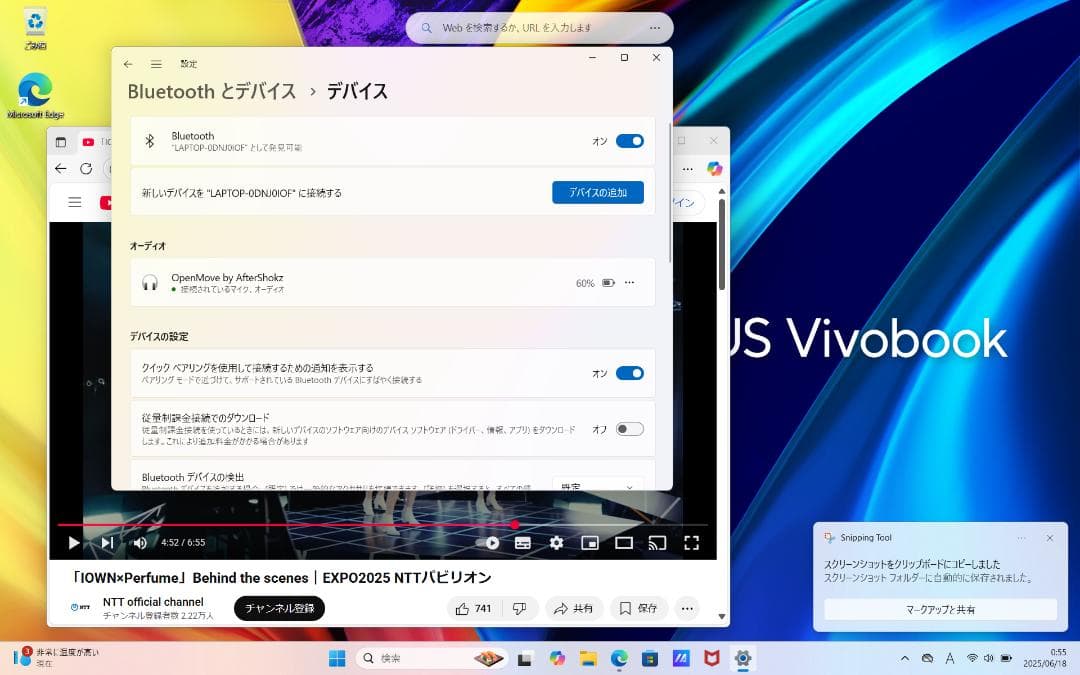Enter fullscreen on the YouTube video
Viewport: 1080px width, 675px height.
tap(691, 543)
